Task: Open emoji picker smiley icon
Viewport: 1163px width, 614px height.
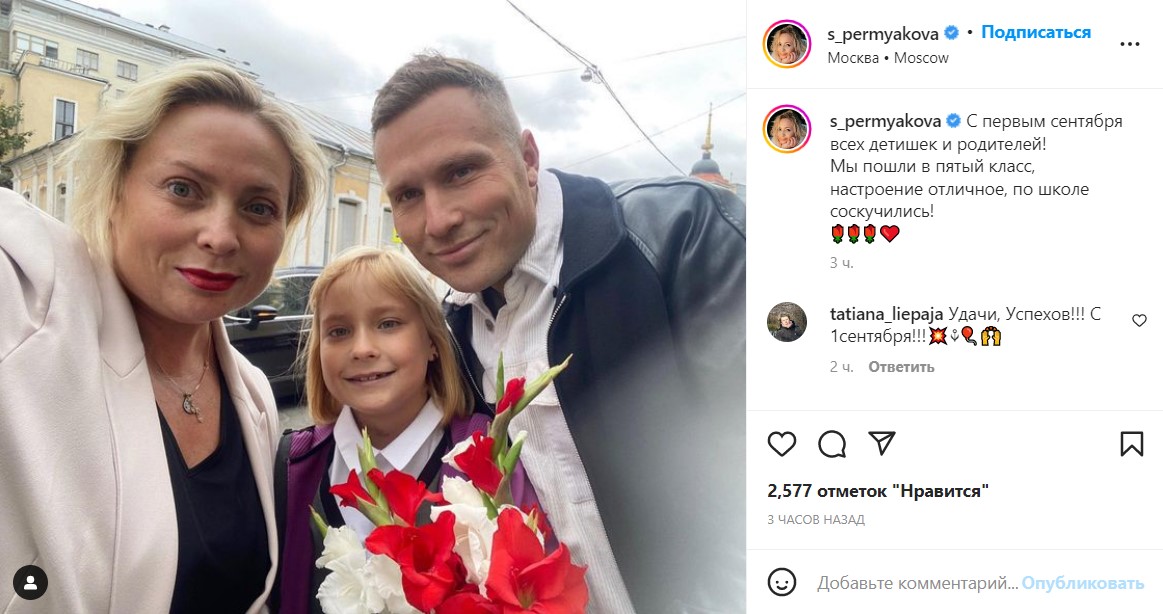Action: pos(782,582)
